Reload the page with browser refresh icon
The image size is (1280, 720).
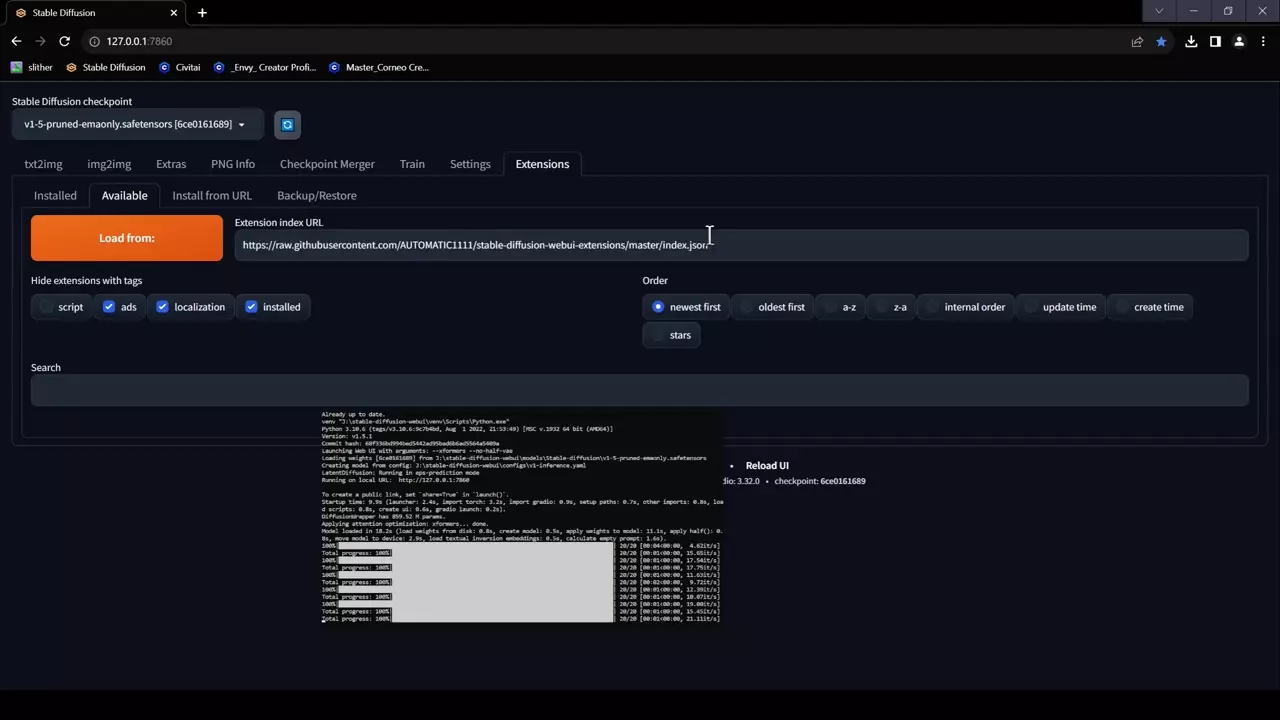click(65, 41)
